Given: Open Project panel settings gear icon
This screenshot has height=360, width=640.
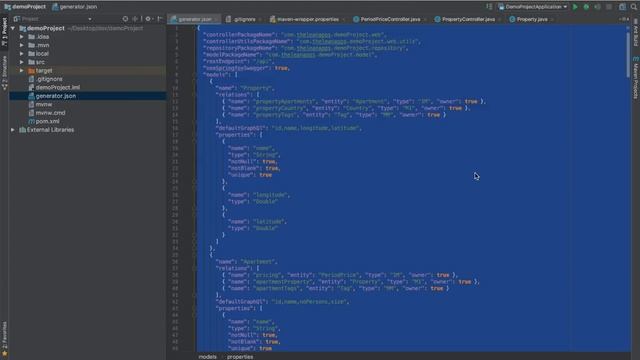Looking at the screenshot, I should click(x=148, y=19).
